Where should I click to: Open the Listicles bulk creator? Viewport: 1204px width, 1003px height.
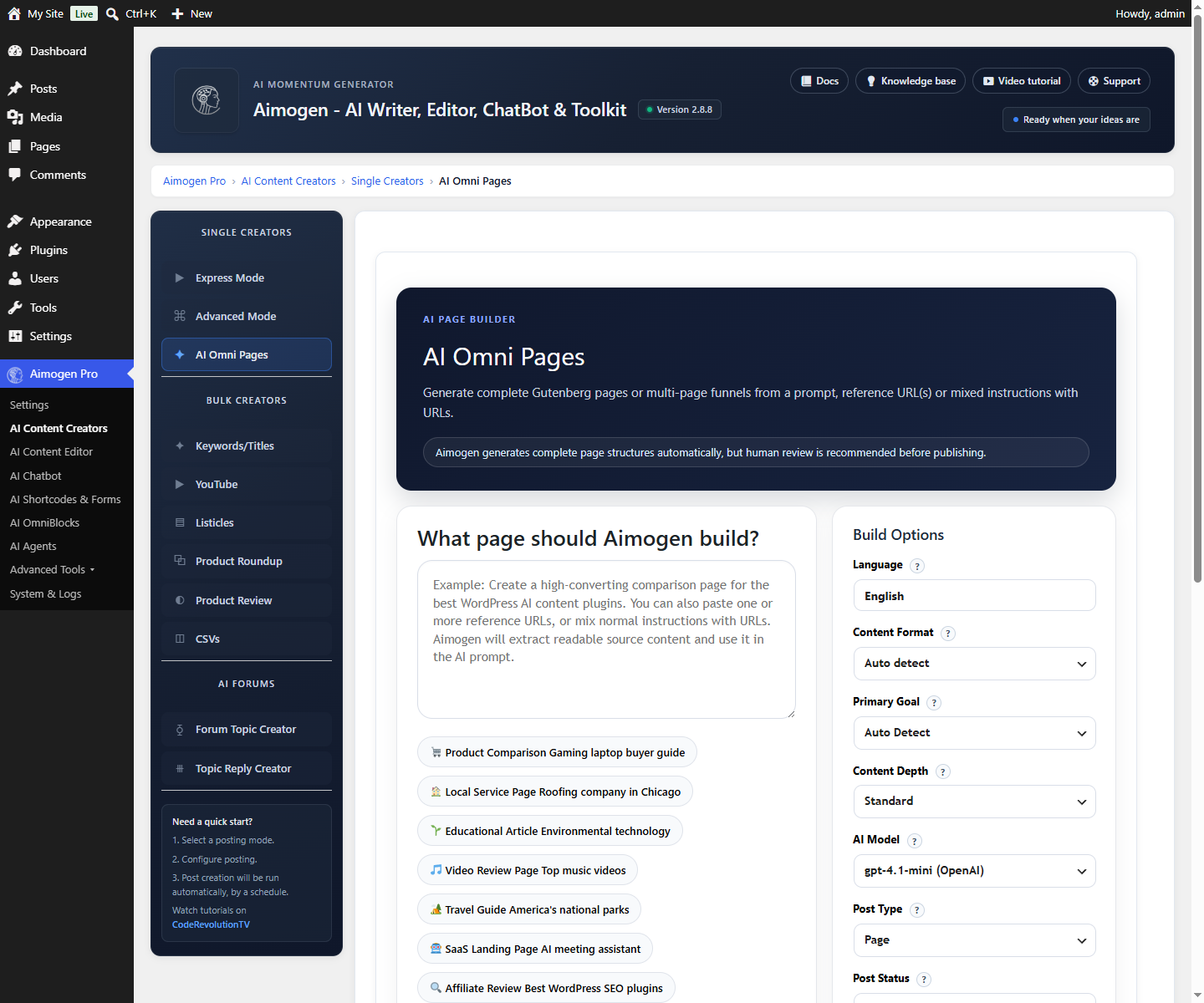tap(247, 523)
